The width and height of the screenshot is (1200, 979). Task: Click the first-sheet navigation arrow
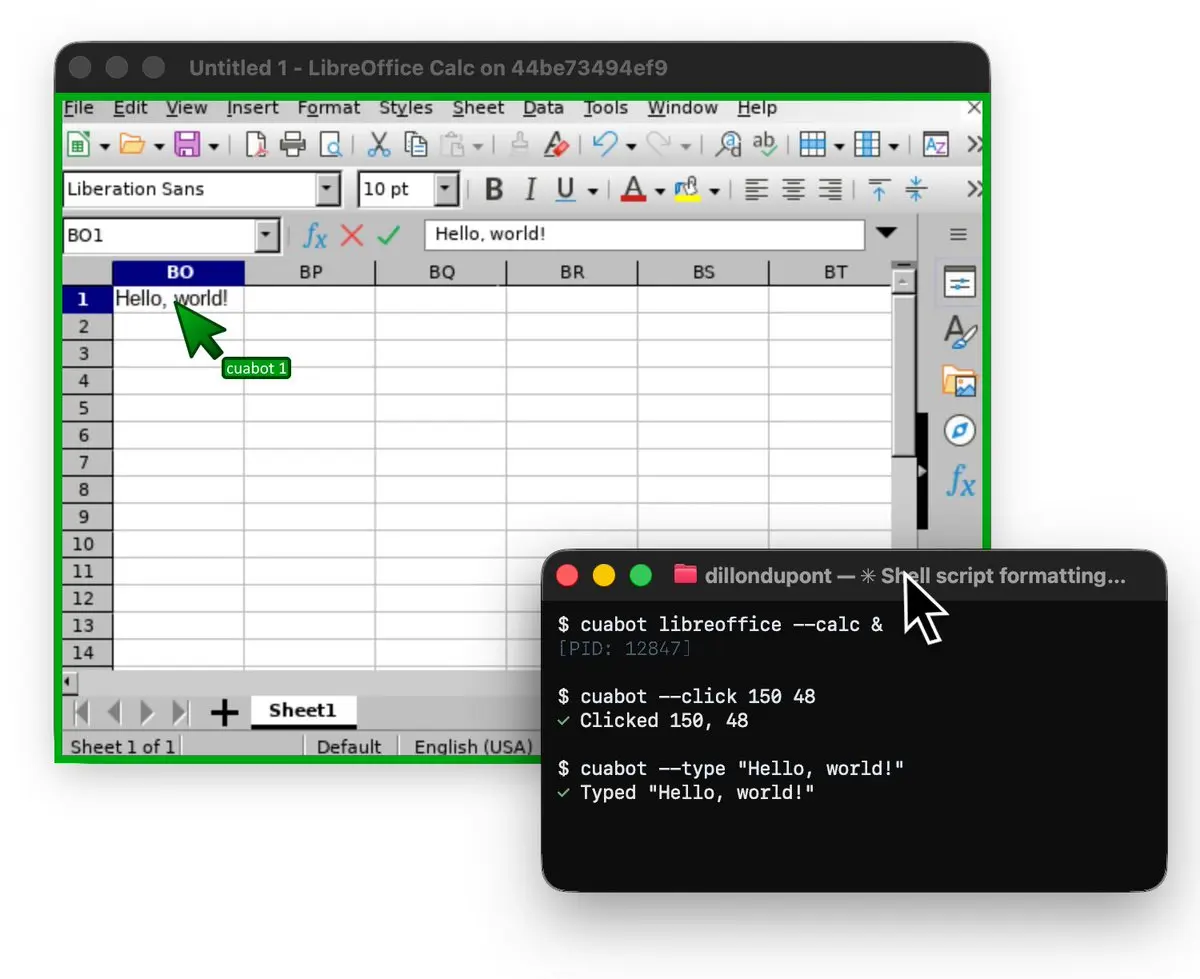[x=82, y=712]
